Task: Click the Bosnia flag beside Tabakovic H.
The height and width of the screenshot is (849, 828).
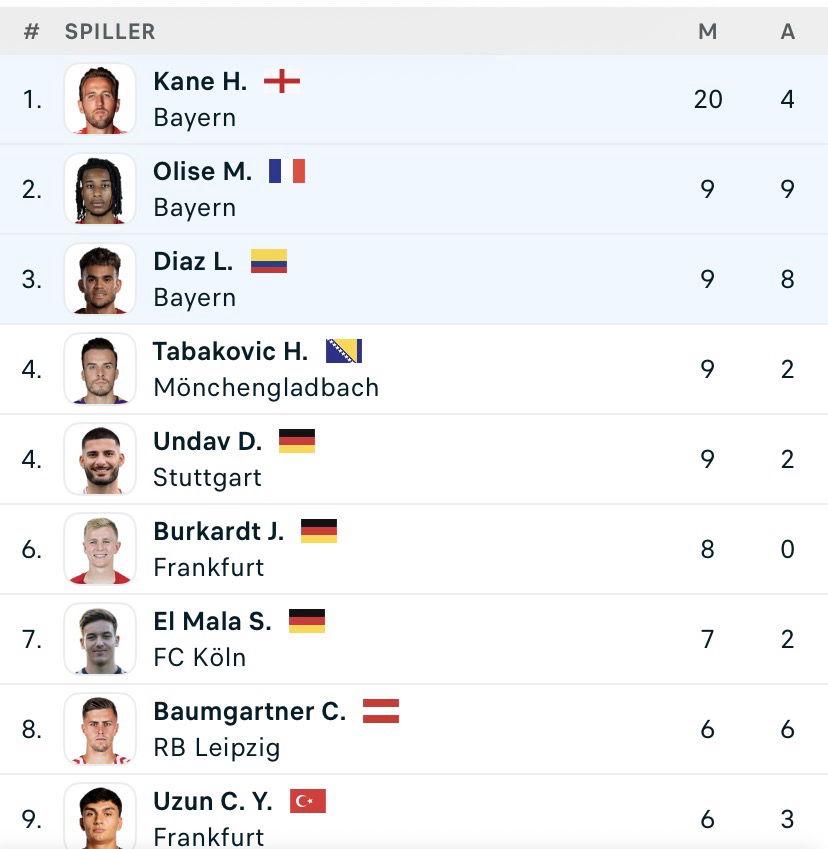Action: pyautogui.click(x=344, y=351)
